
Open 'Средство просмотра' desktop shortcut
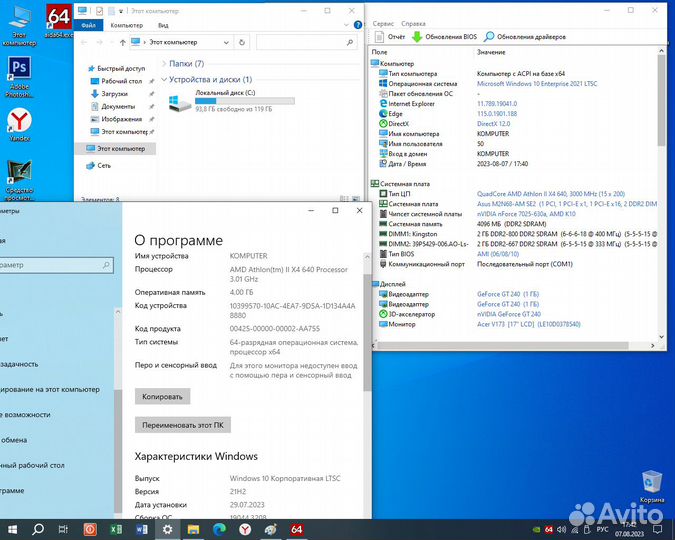(19, 180)
